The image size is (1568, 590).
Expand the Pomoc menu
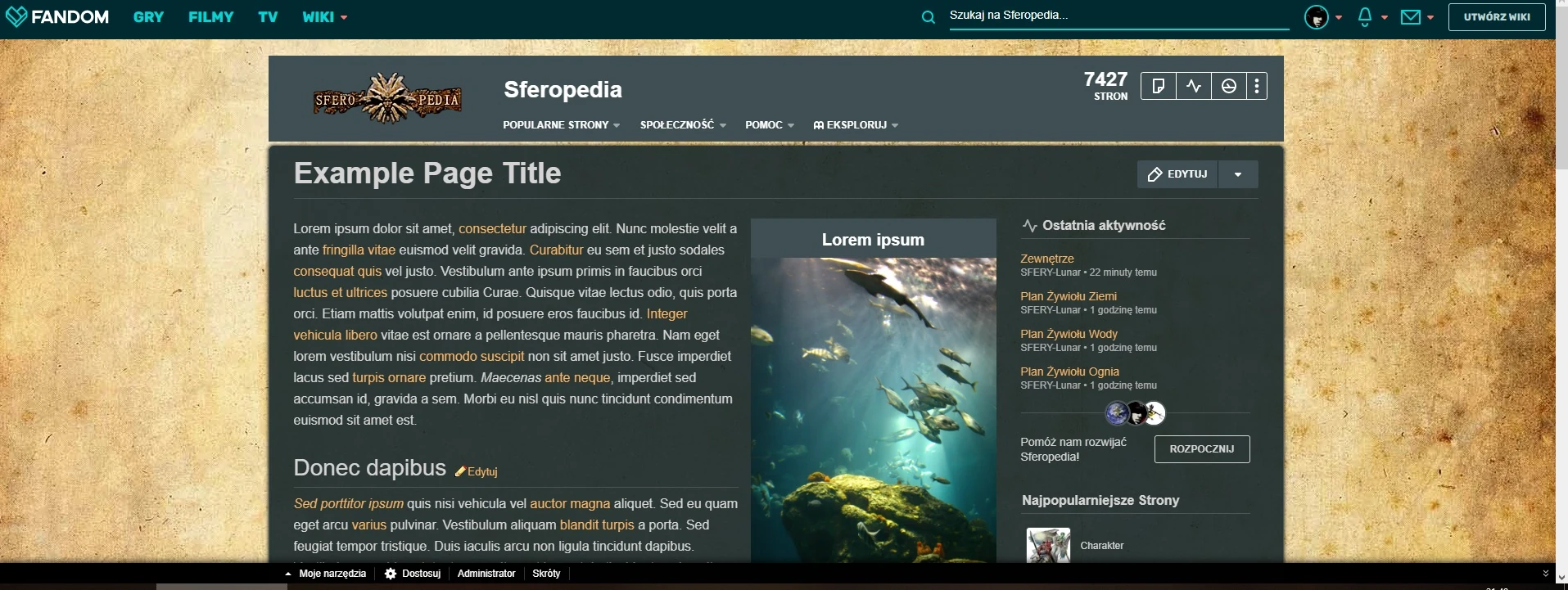pos(770,125)
